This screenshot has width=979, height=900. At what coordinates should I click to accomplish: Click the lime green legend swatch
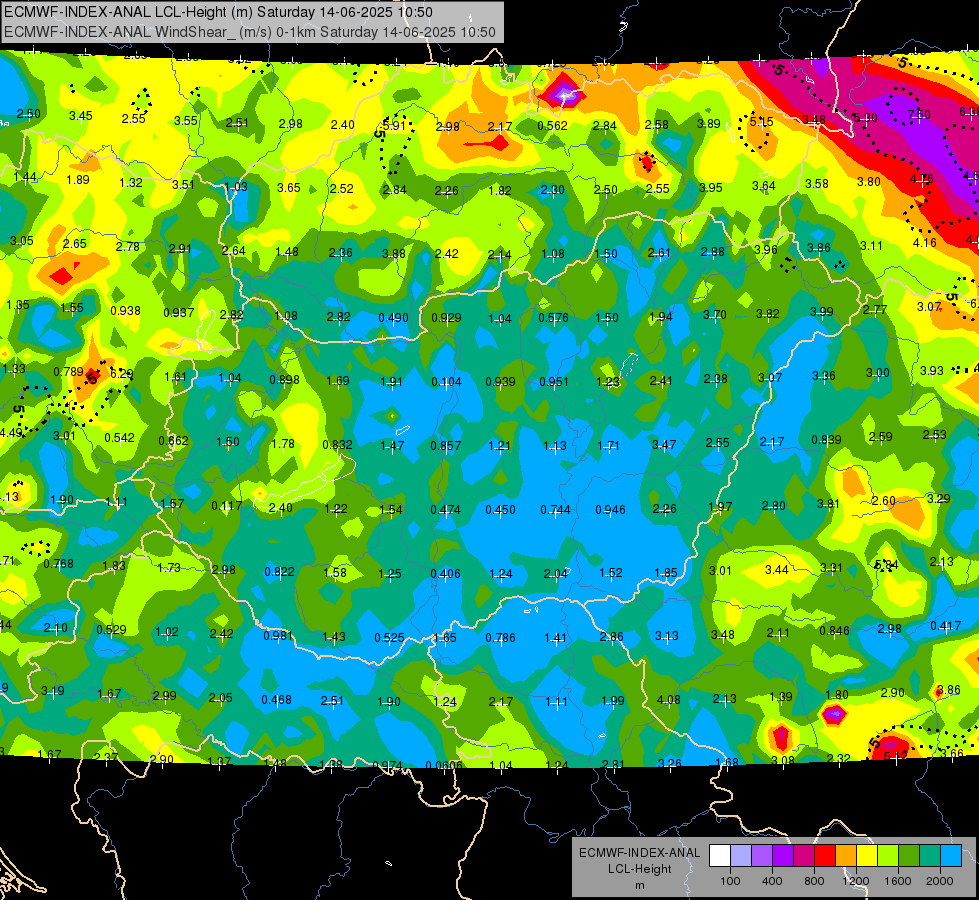point(888,856)
